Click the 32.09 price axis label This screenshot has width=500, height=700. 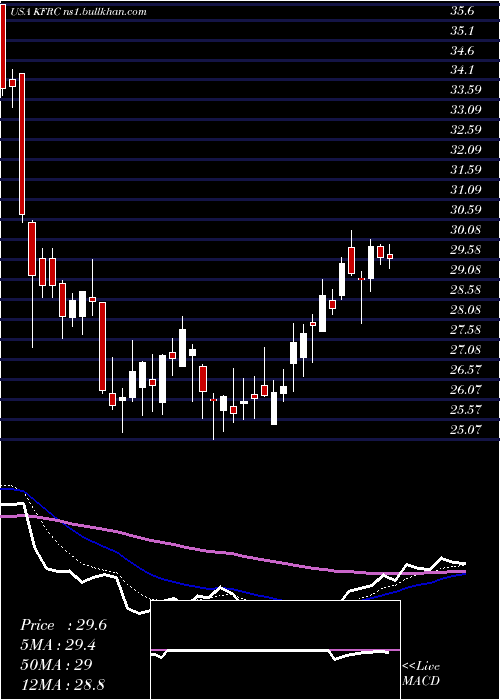coord(465,150)
